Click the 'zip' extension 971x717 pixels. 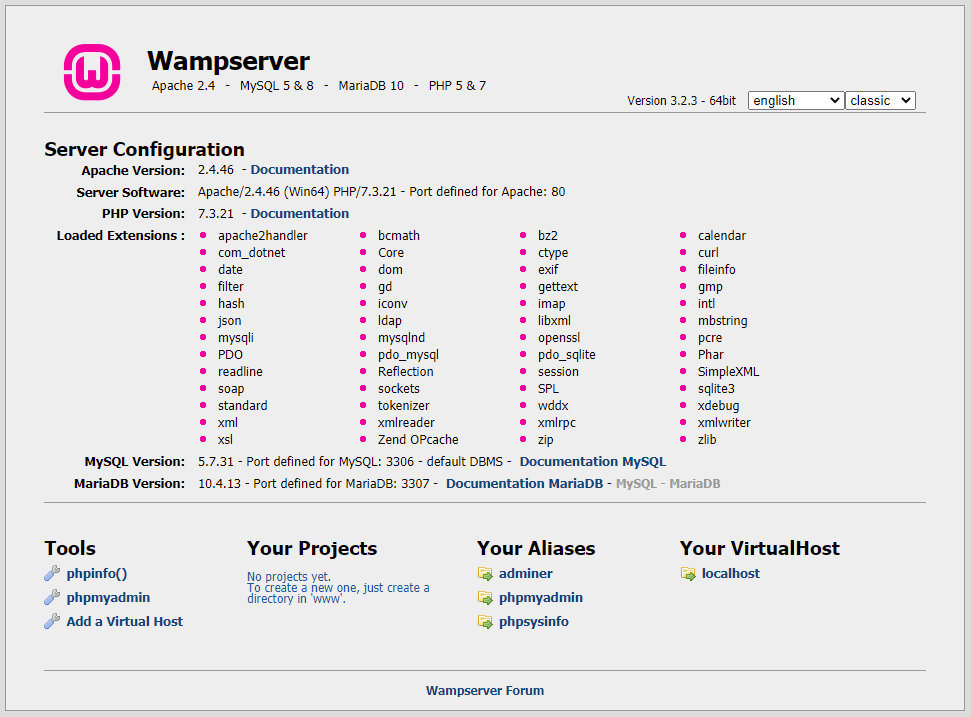(x=546, y=440)
